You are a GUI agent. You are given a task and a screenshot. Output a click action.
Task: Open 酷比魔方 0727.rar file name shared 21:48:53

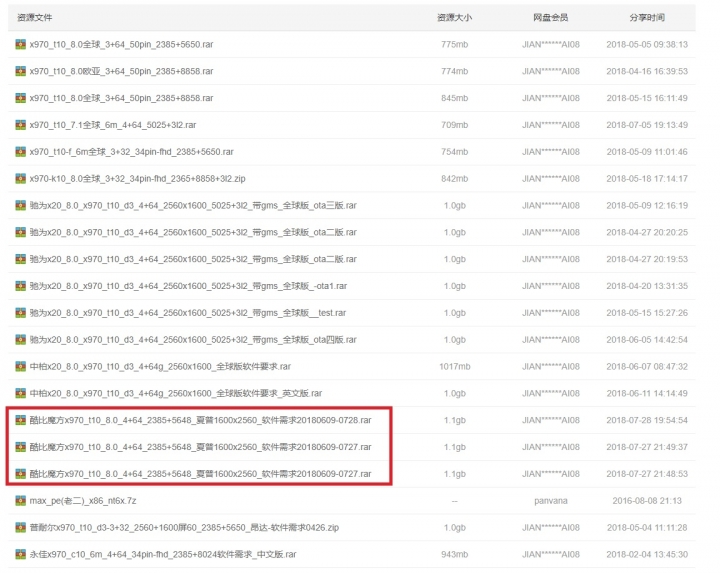tap(200, 474)
